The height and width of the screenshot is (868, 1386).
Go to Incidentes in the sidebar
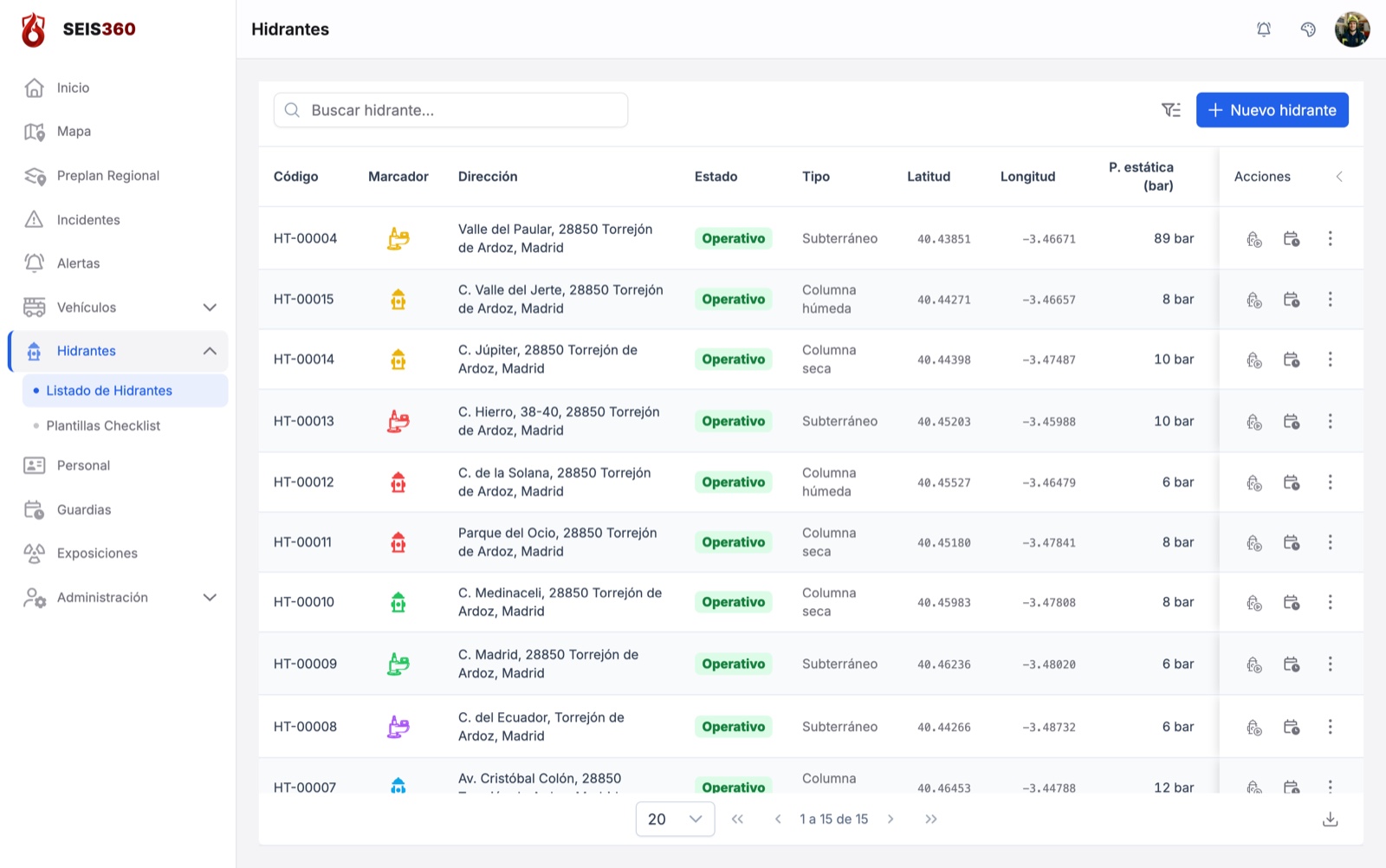pyautogui.click(x=87, y=220)
